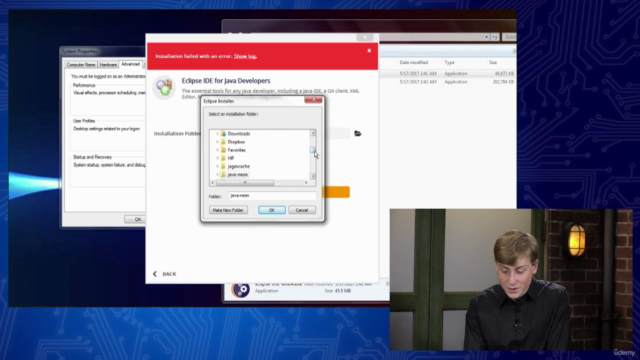
Task: Click the orange Install button
Action: click(336, 192)
